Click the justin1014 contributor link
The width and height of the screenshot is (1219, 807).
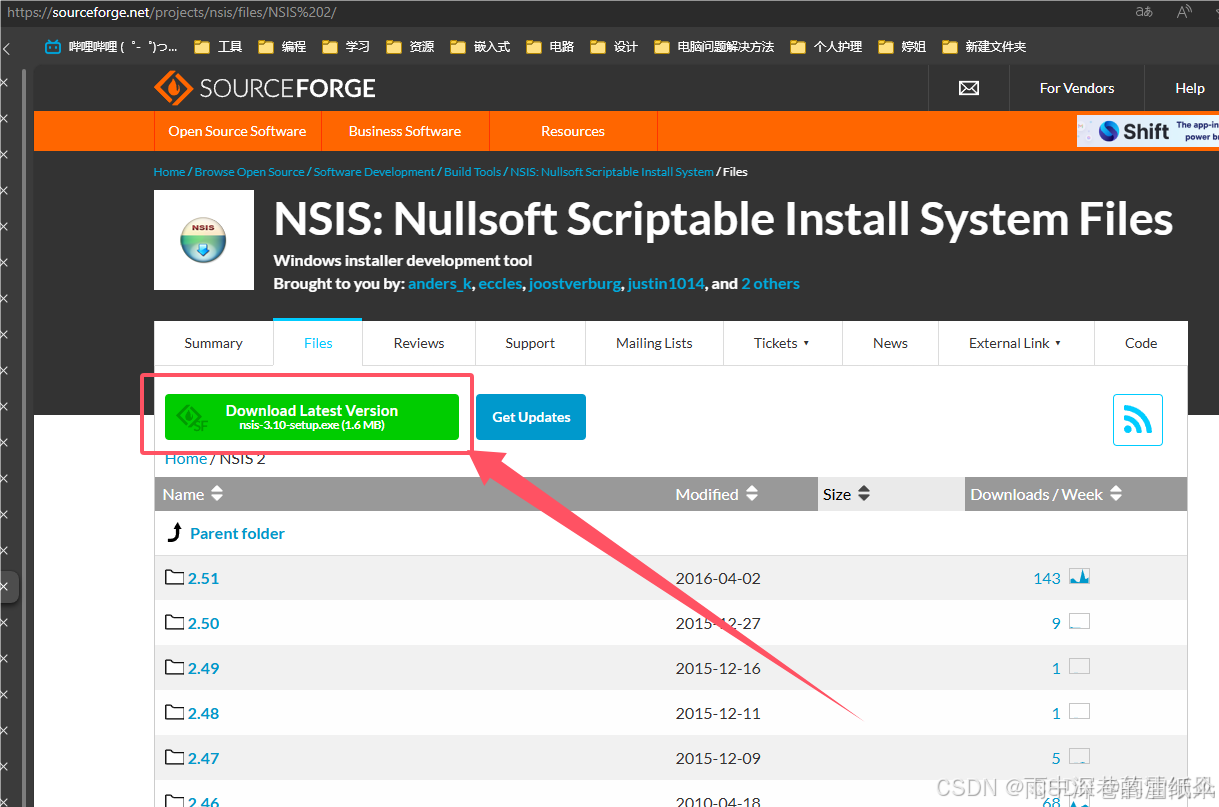point(667,284)
